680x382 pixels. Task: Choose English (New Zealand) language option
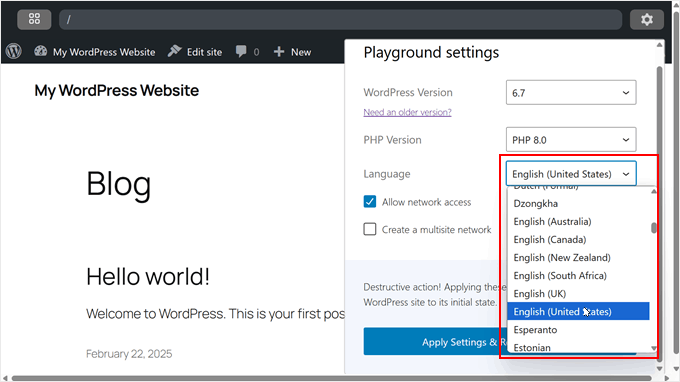(x=579, y=258)
